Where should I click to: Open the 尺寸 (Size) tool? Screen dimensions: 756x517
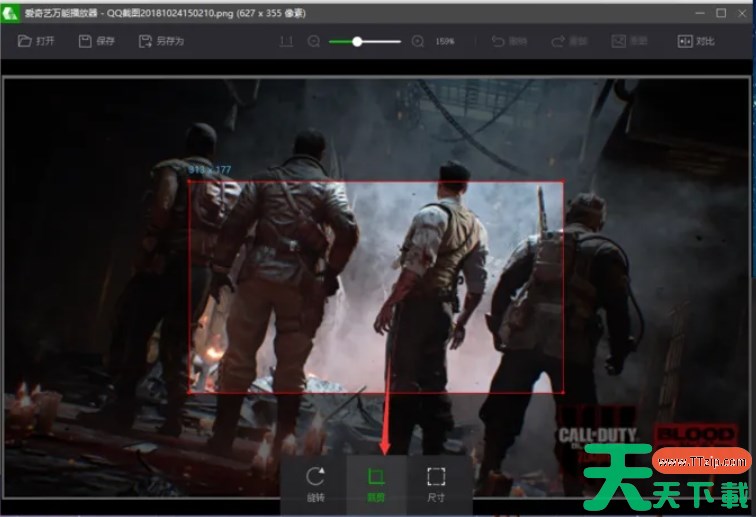pos(435,483)
